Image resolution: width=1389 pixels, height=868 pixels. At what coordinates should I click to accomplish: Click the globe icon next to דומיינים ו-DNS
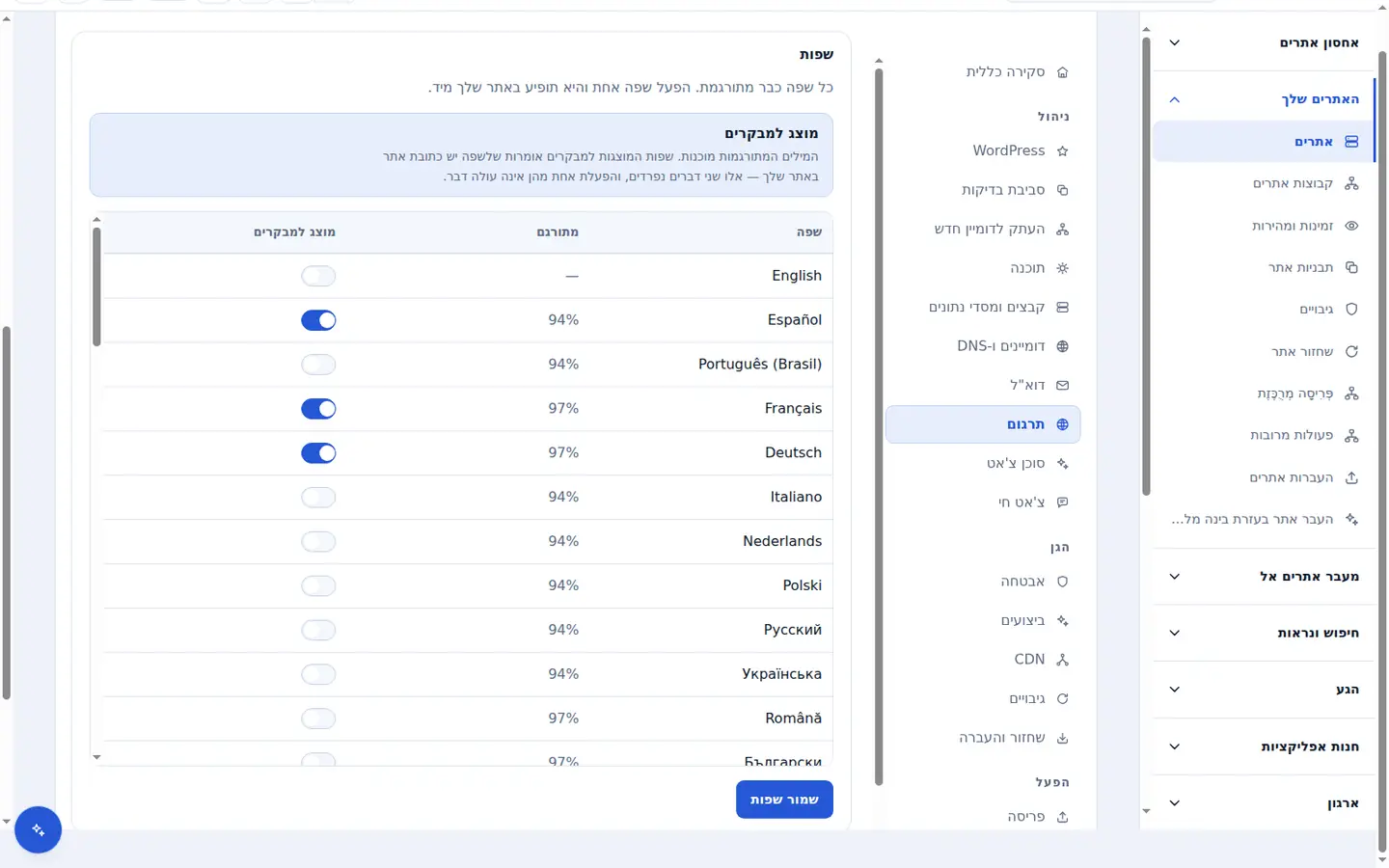pos(1062,346)
